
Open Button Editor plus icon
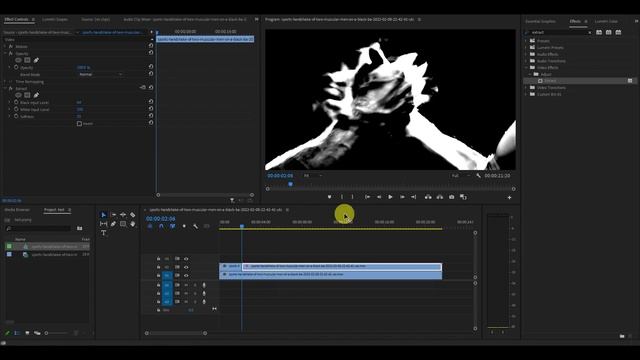tap(509, 198)
